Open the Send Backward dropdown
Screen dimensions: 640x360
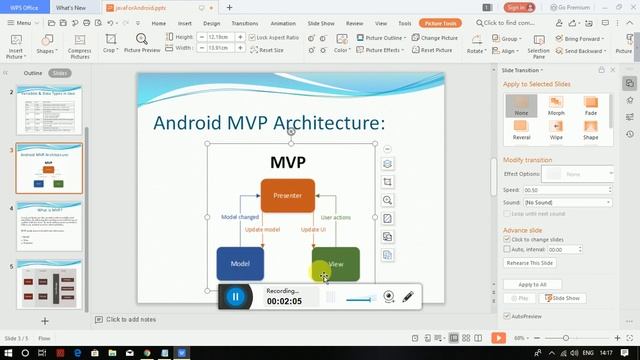coord(581,51)
